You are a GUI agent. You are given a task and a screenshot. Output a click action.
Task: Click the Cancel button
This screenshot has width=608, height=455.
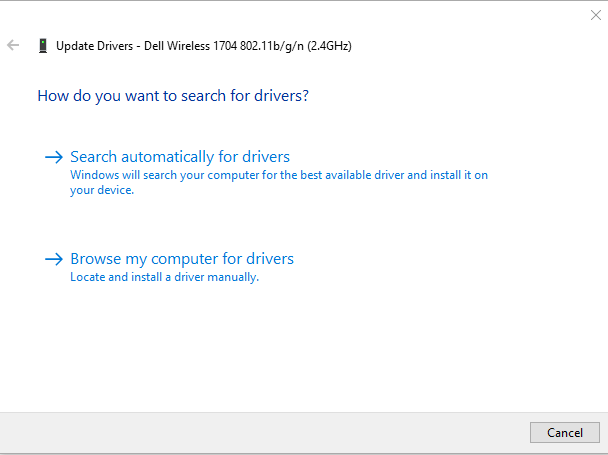[565, 433]
